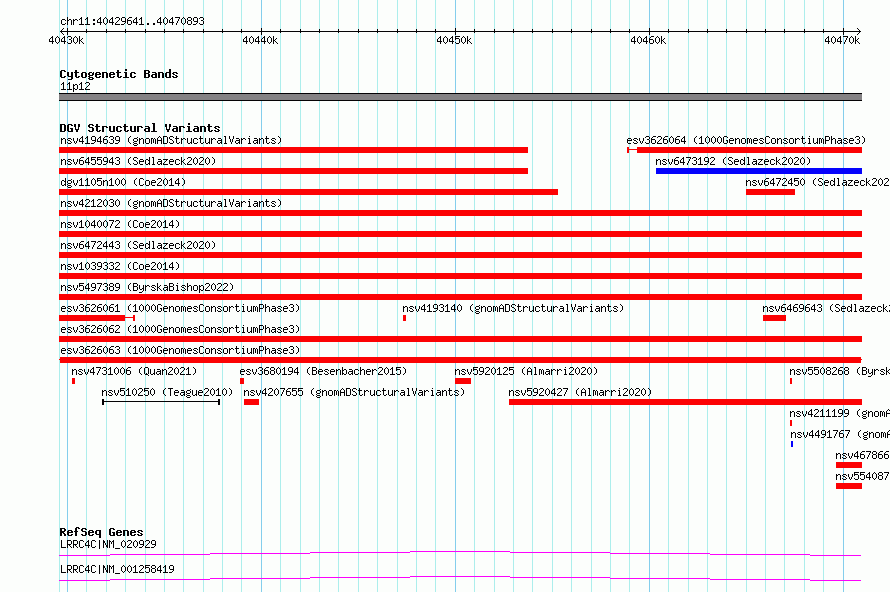This screenshot has width=890, height=592.
Task: Click the 40450k ruler tick label
Action: (x=454, y=40)
